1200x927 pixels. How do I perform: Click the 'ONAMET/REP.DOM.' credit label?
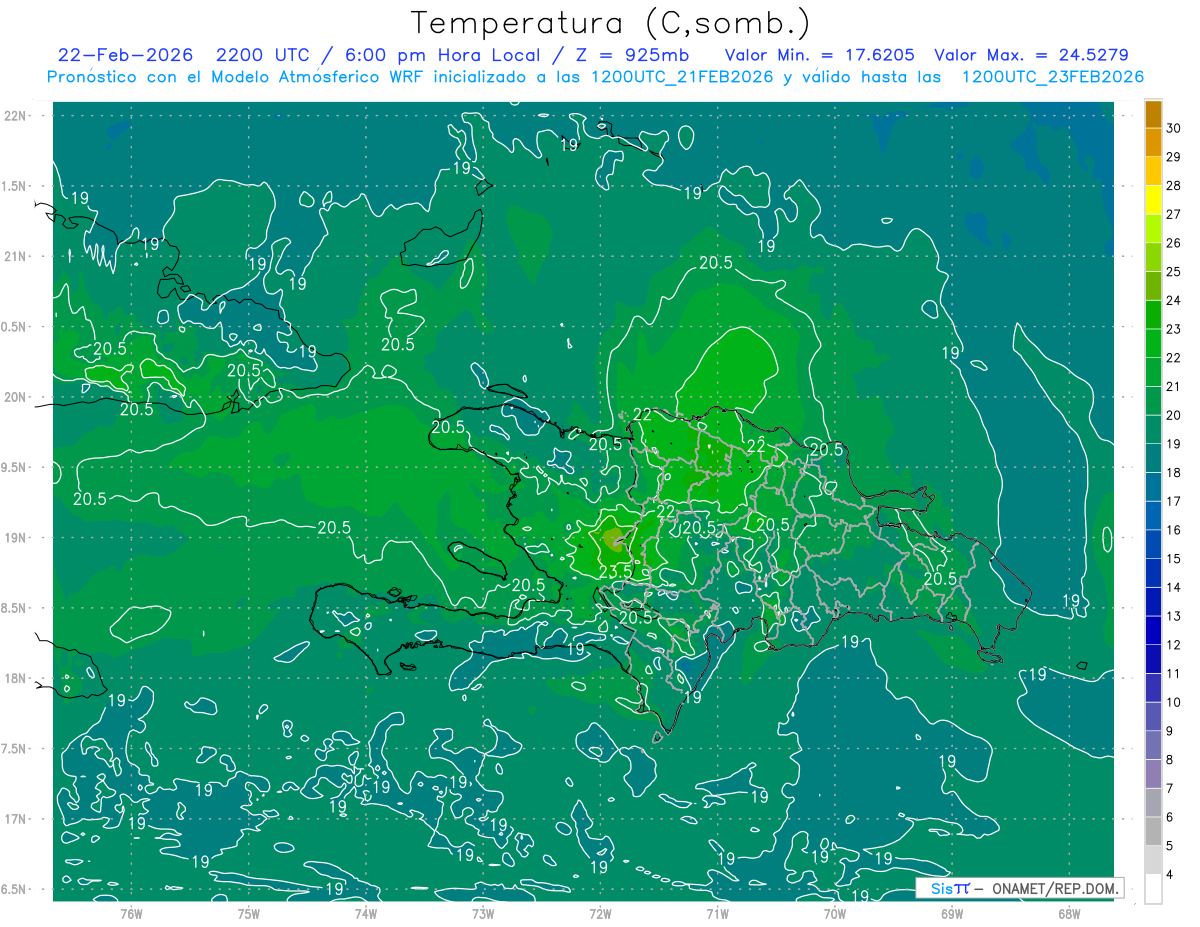[x=1056, y=888]
